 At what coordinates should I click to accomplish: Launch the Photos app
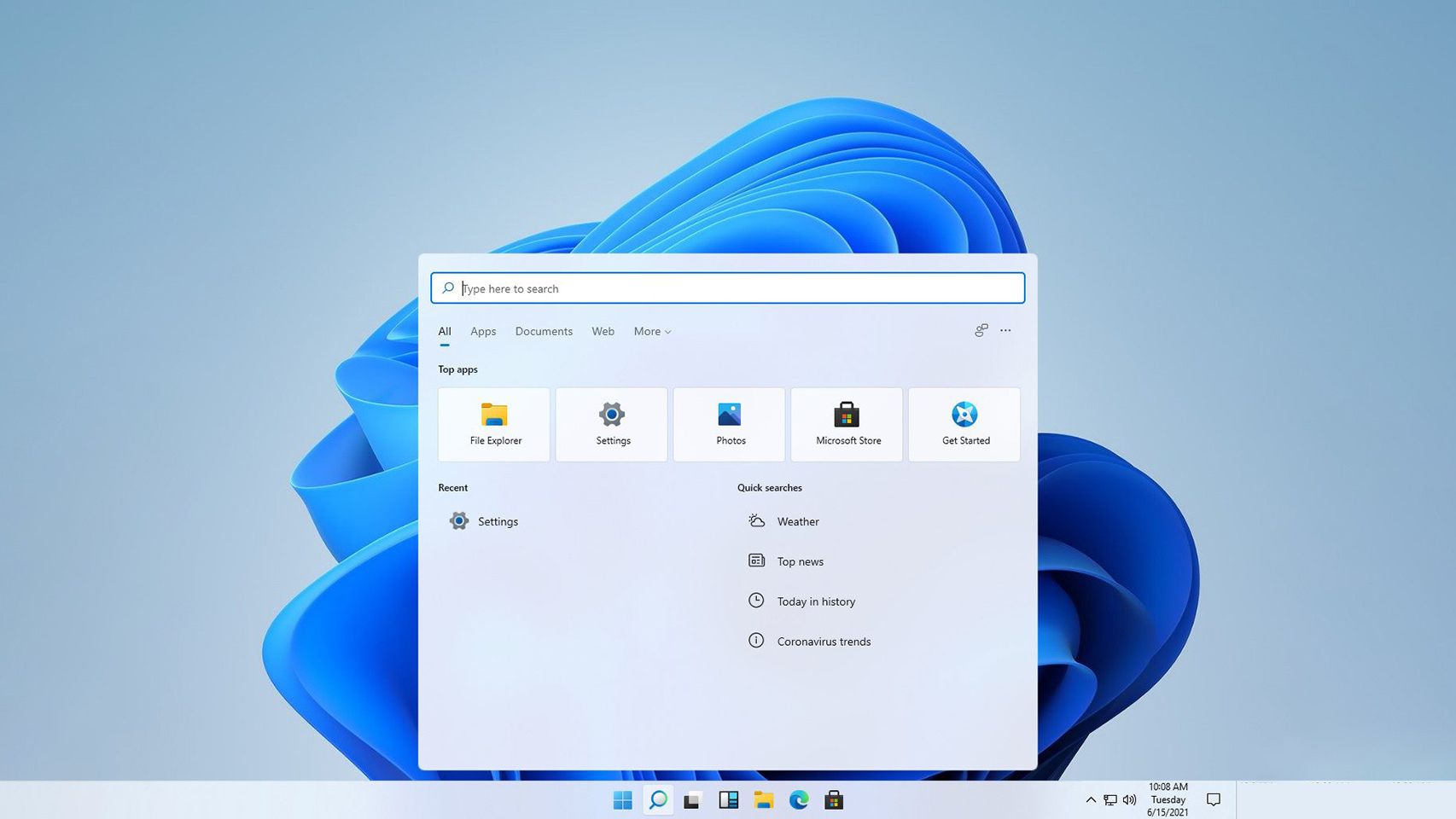(x=729, y=424)
